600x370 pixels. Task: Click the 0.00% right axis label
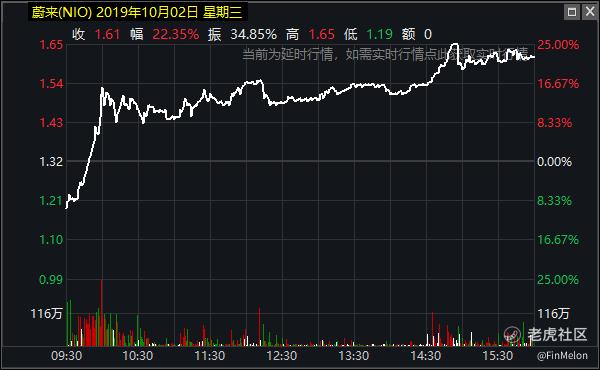554,161
